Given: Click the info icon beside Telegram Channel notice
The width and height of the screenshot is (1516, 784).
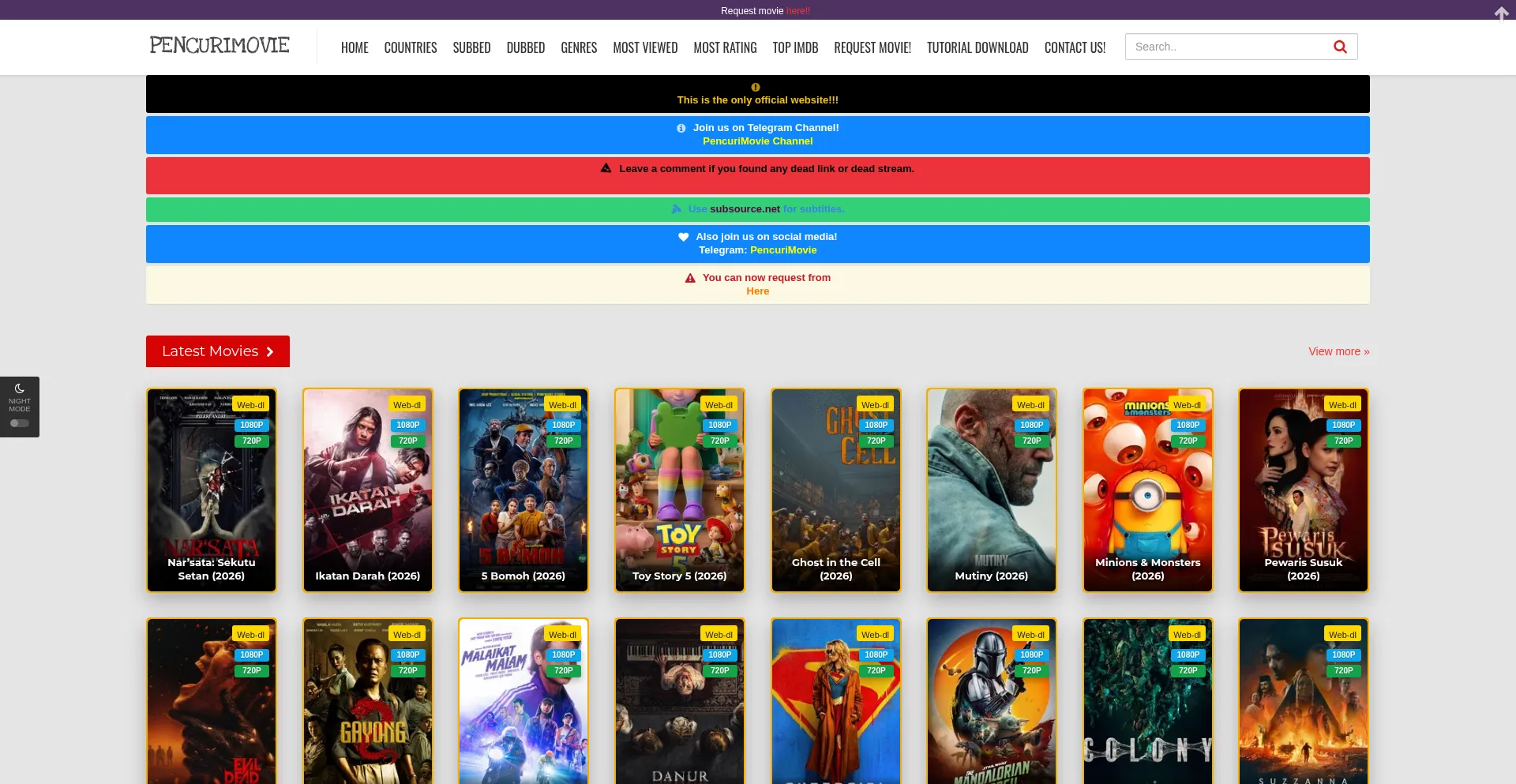Looking at the screenshot, I should click(681, 128).
